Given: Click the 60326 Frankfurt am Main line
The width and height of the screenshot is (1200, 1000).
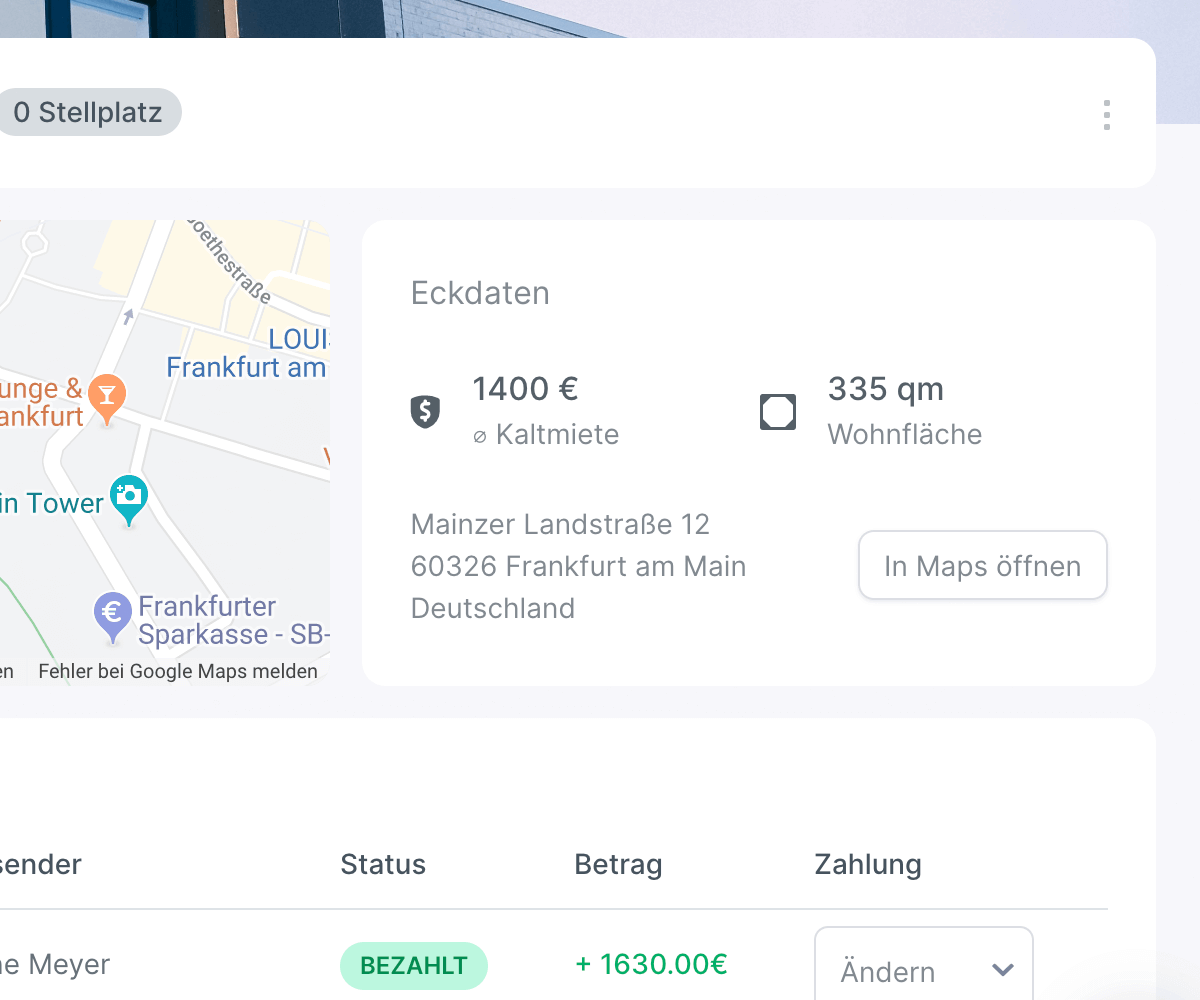Looking at the screenshot, I should tap(578, 566).
